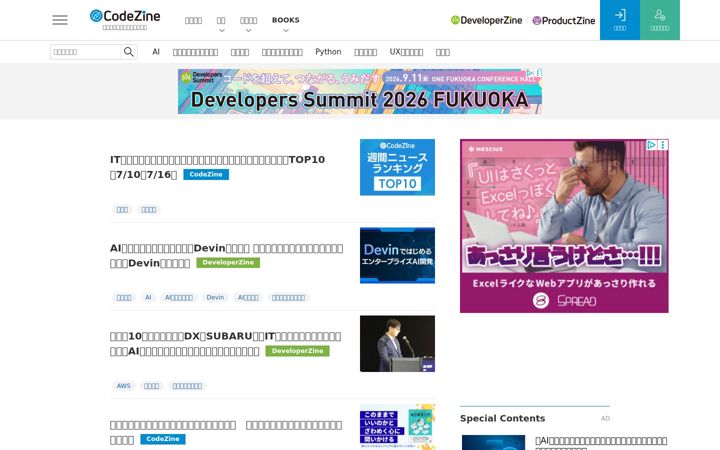Select the UX topic link
This screenshot has height=450, width=720.
[x=406, y=52]
